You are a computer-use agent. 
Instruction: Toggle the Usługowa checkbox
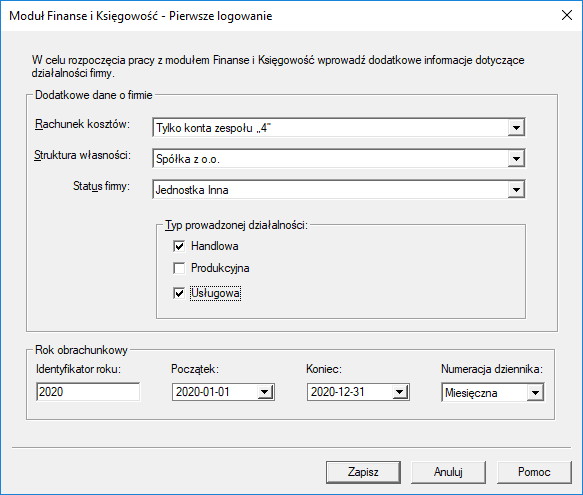[x=179, y=293]
